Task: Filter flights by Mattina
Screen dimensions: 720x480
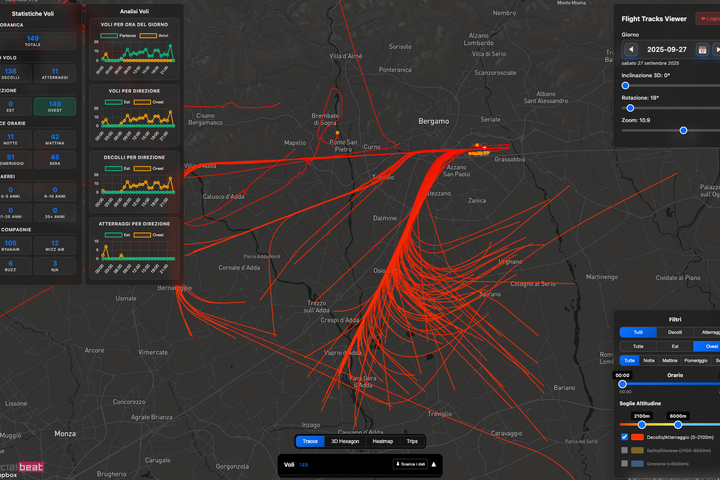Action: (669, 361)
